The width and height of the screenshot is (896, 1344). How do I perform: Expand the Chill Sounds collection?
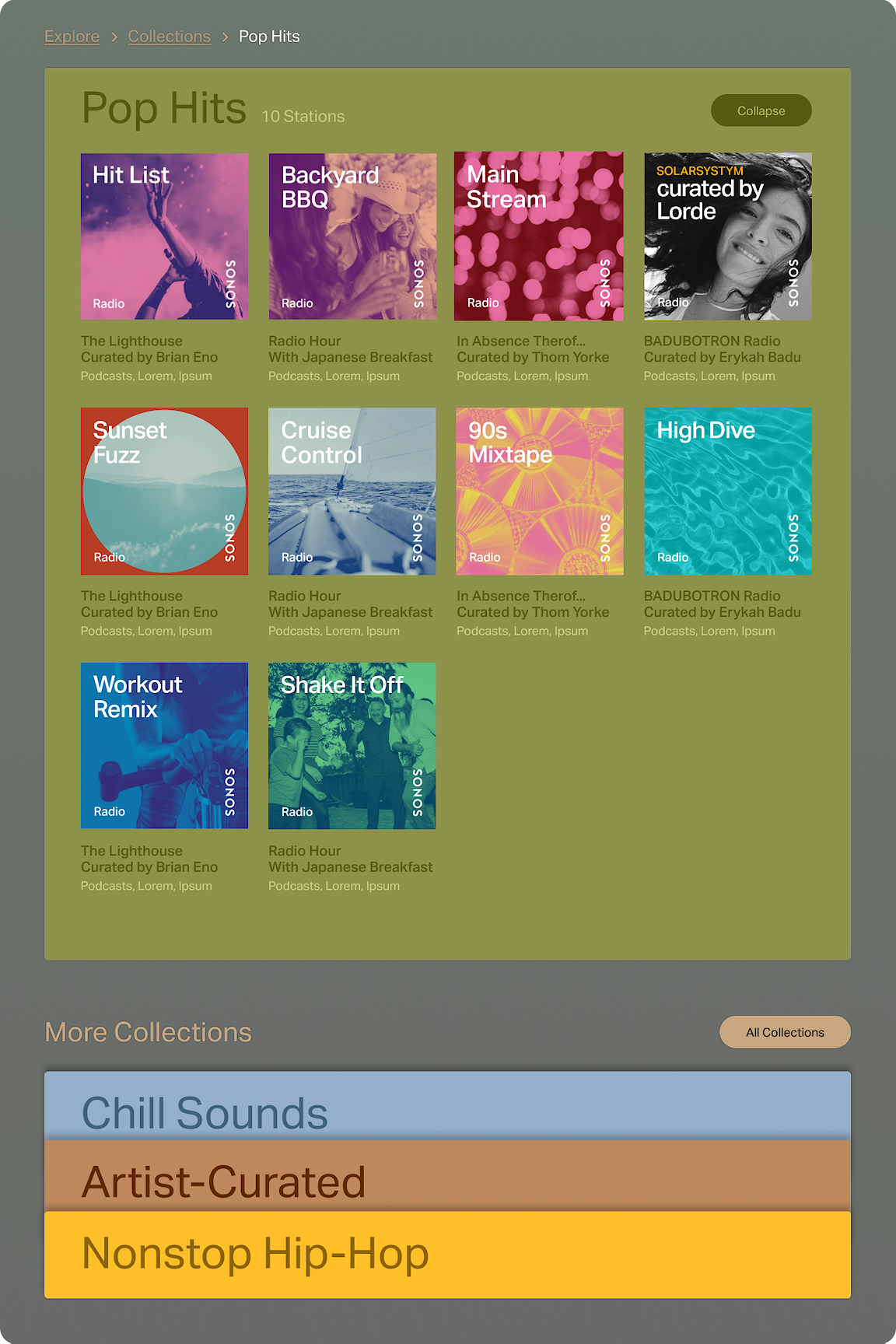(x=447, y=1106)
